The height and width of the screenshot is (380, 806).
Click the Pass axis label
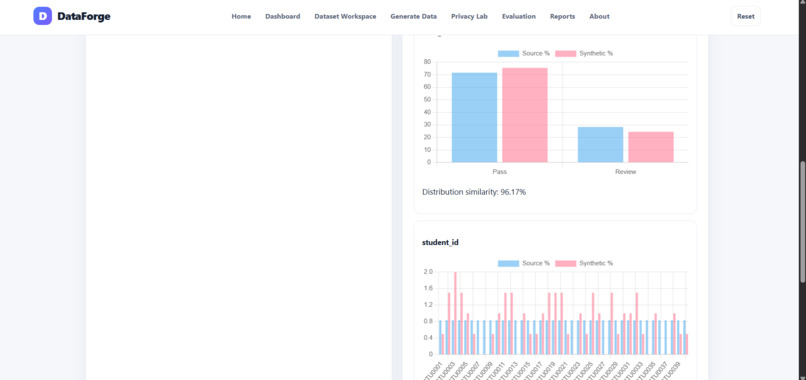(x=500, y=172)
